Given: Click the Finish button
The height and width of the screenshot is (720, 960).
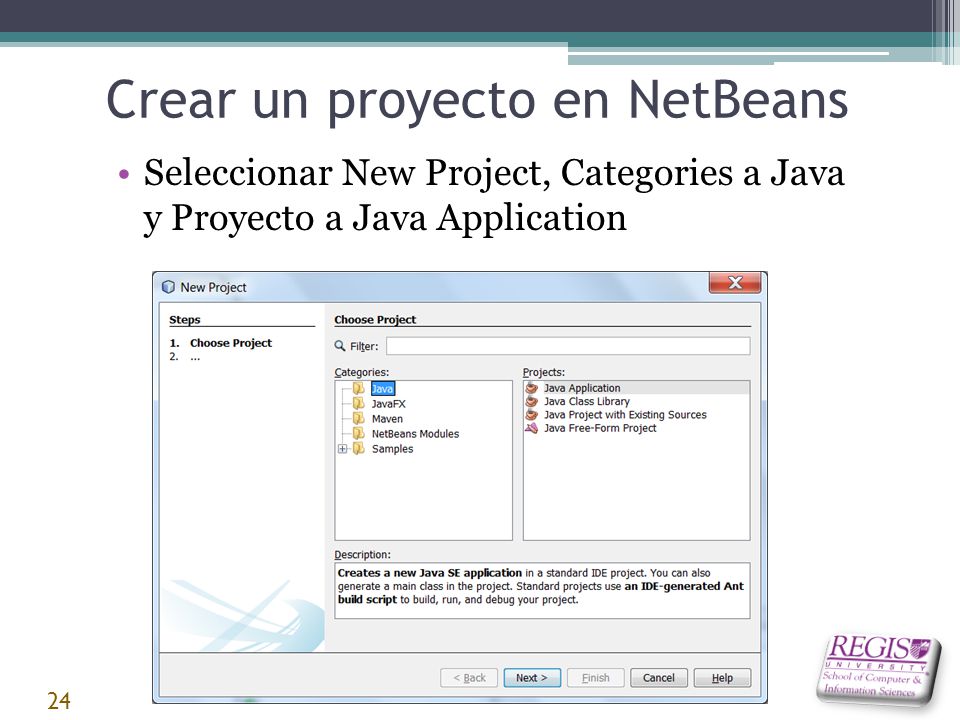Looking at the screenshot, I should pyautogui.click(x=596, y=678).
